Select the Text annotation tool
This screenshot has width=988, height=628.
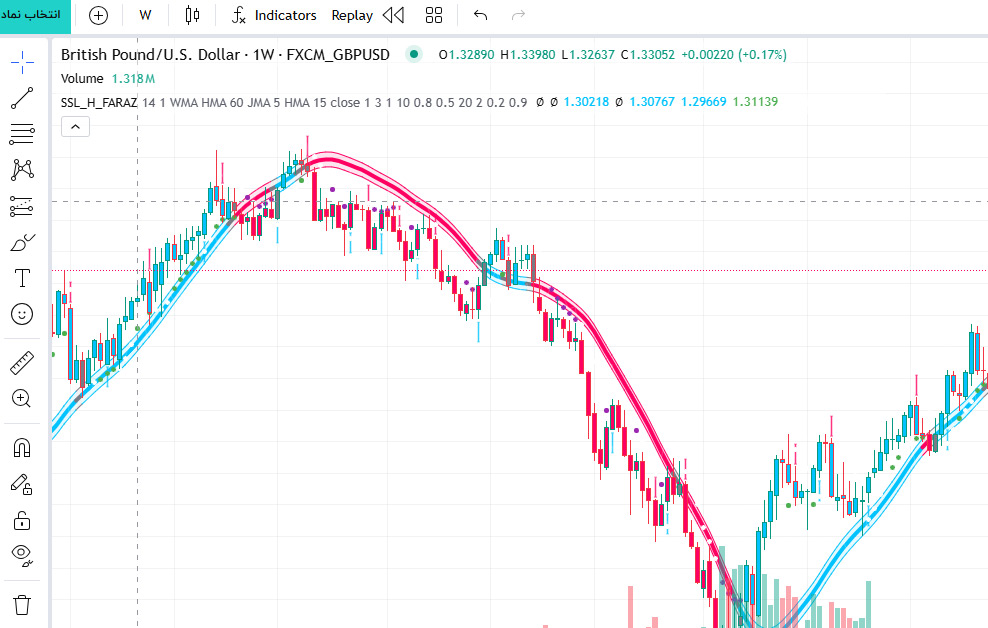click(22, 278)
